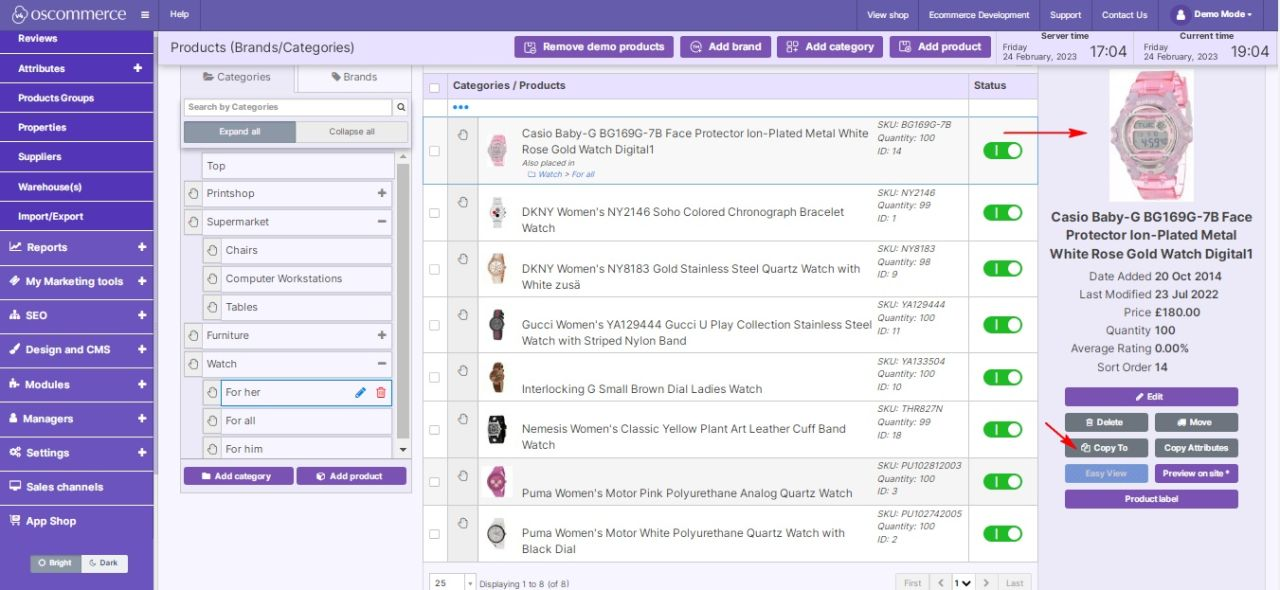Click the large pink watch preview image
The image size is (1280, 590).
point(1151,136)
